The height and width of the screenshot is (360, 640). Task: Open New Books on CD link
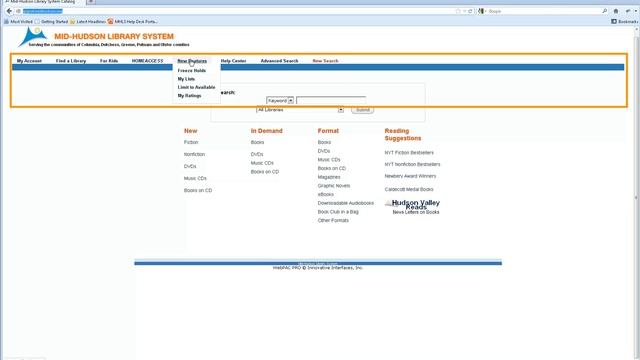coord(198,191)
